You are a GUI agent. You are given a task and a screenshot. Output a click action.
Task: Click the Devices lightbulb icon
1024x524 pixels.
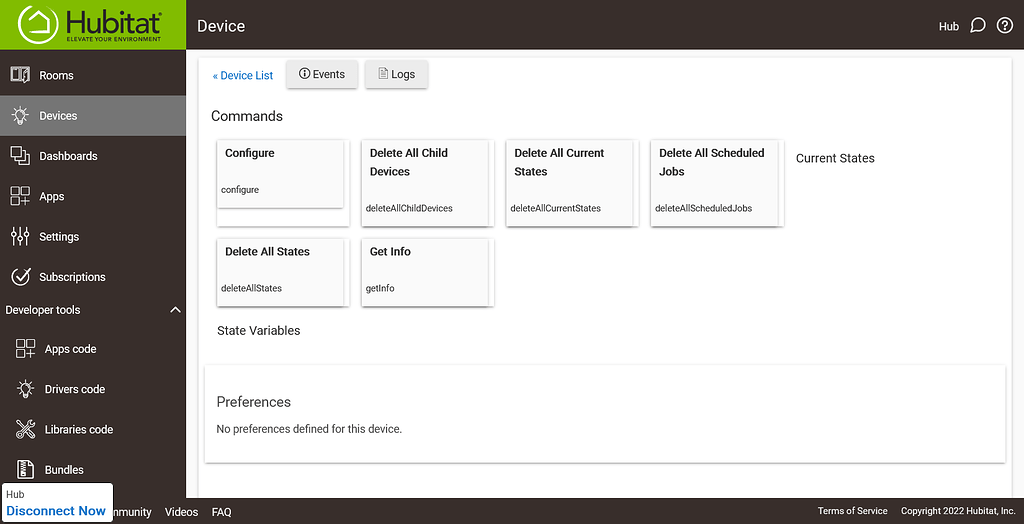point(20,116)
